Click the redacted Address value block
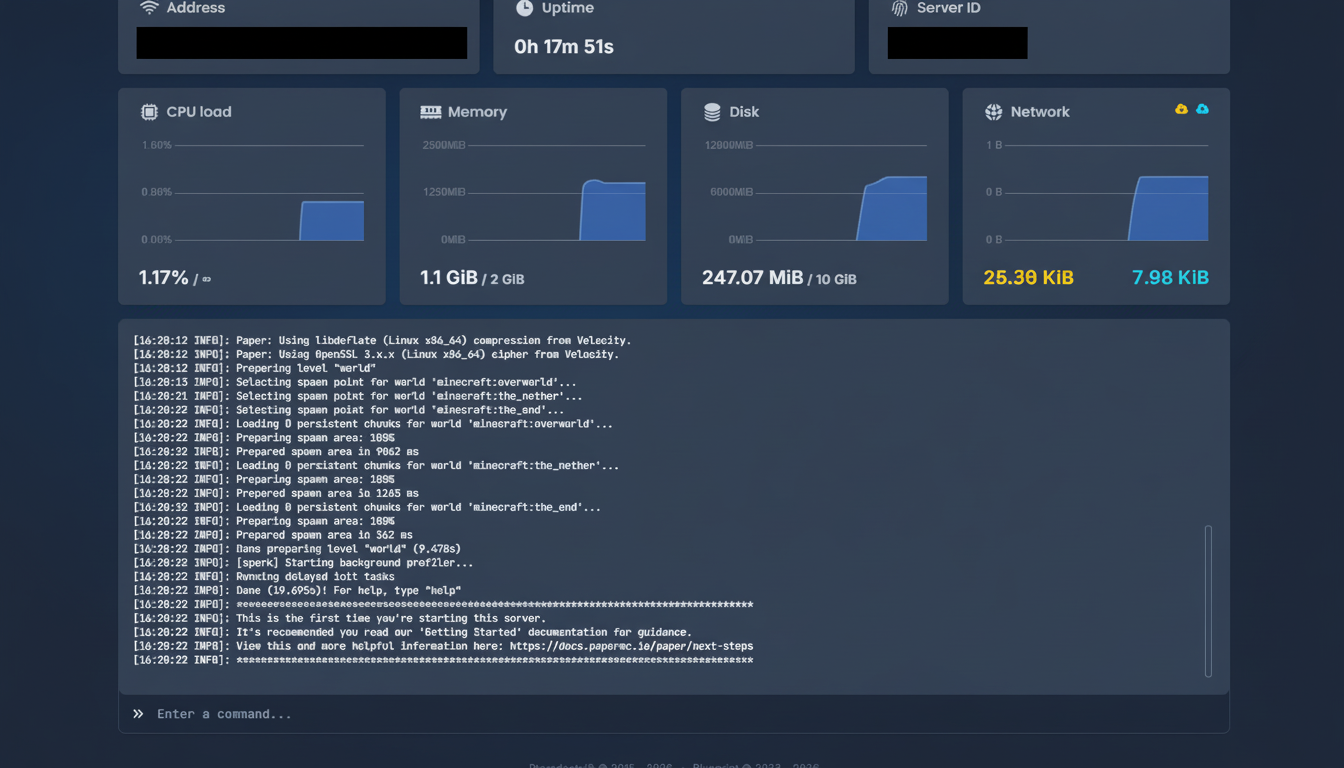 coord(302,43)
